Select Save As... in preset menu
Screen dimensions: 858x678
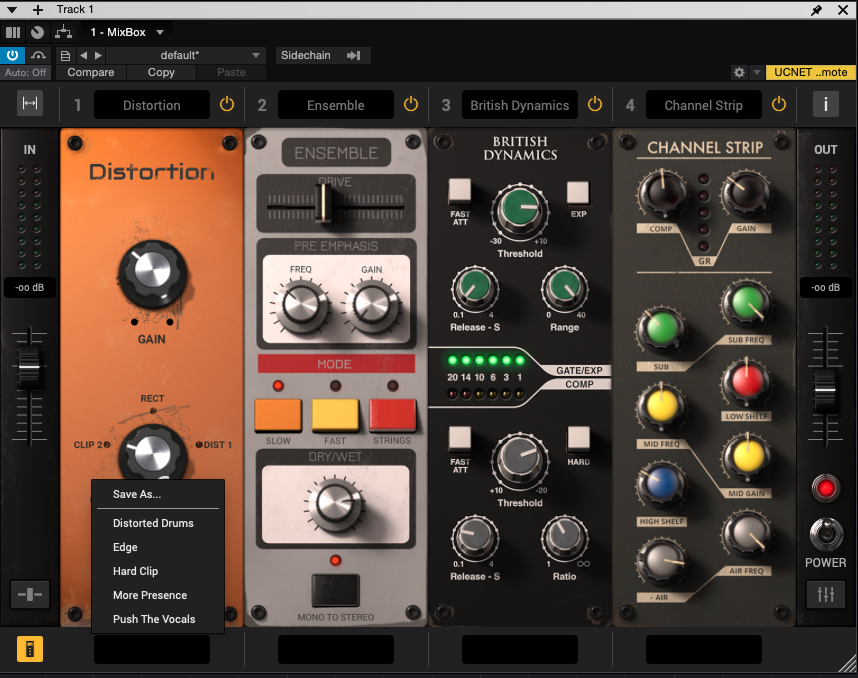pos(158,494)
